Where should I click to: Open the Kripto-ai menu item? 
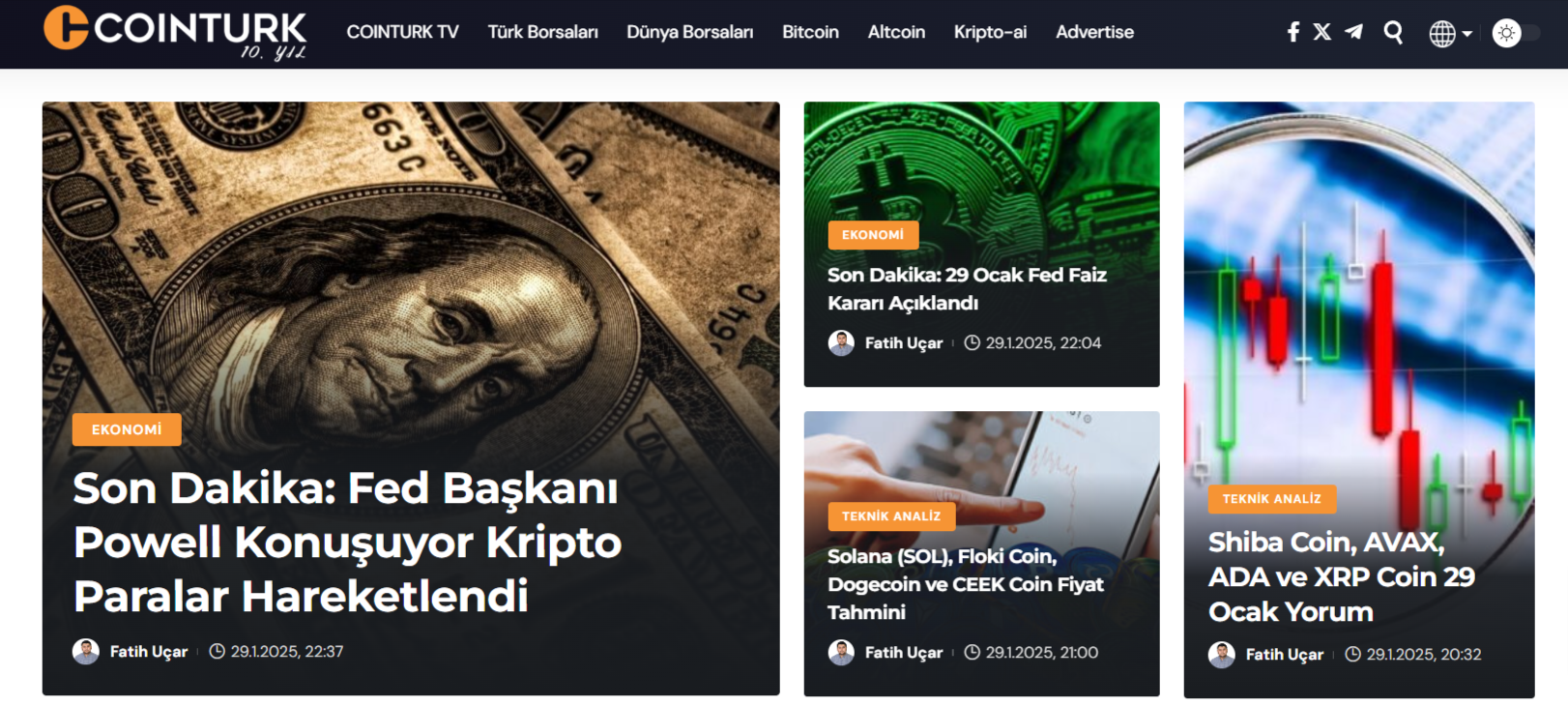click(990, 32)
